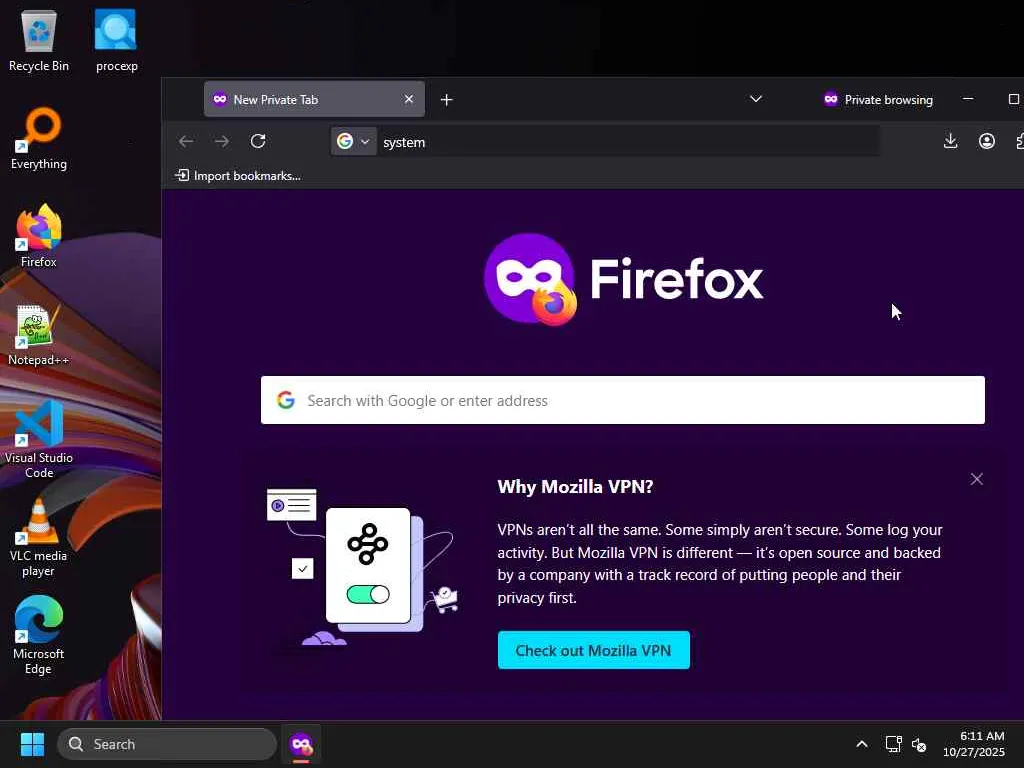Viewport: 1024px width, 768px height.
Task: Open the Everything search shortcut
Action: pos(39,138)
